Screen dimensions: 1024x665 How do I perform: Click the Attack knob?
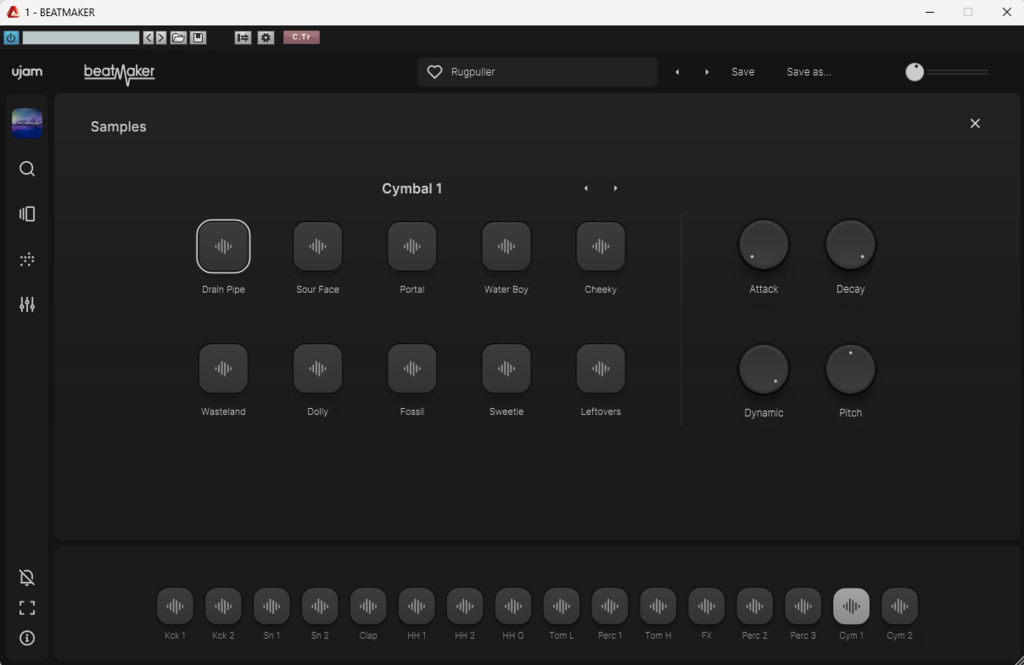763,245
